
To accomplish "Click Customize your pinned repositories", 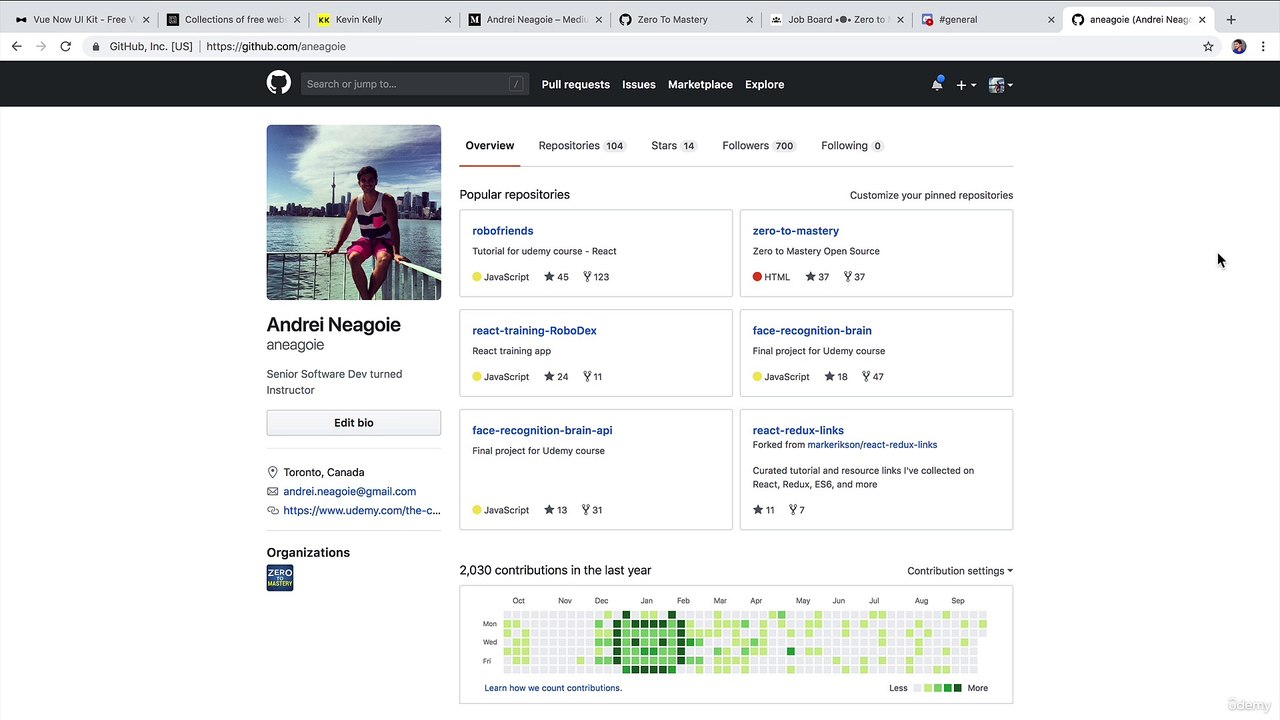I will pyautogui.click(x=931, y=195).
